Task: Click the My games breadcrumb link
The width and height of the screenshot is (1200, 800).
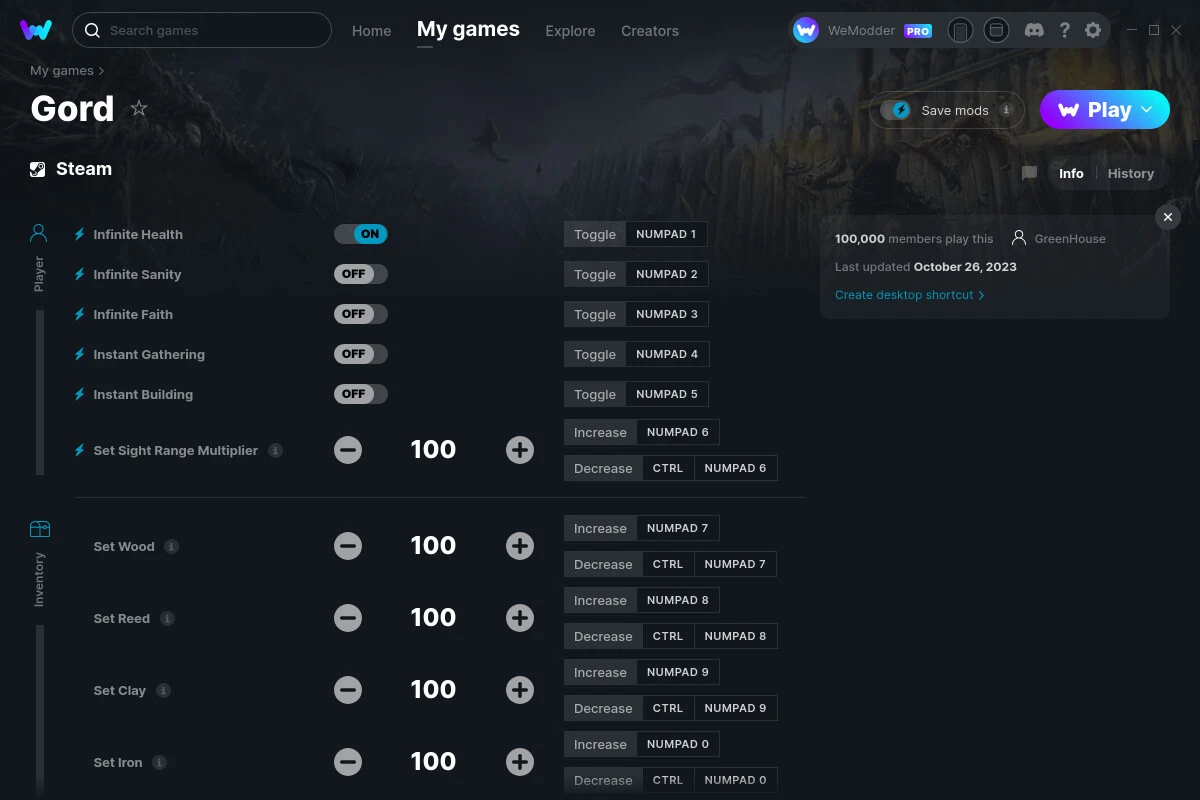Action: point(62,71)
